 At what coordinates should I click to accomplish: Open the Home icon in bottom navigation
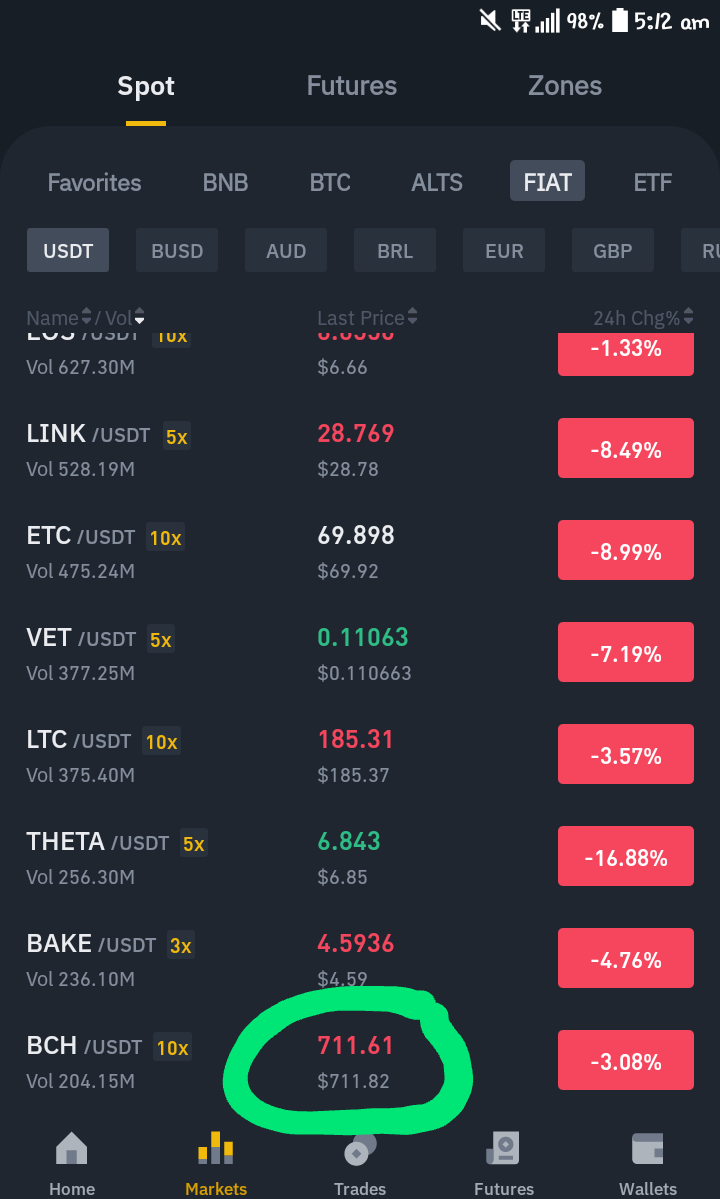click(x=72, y=1148)
